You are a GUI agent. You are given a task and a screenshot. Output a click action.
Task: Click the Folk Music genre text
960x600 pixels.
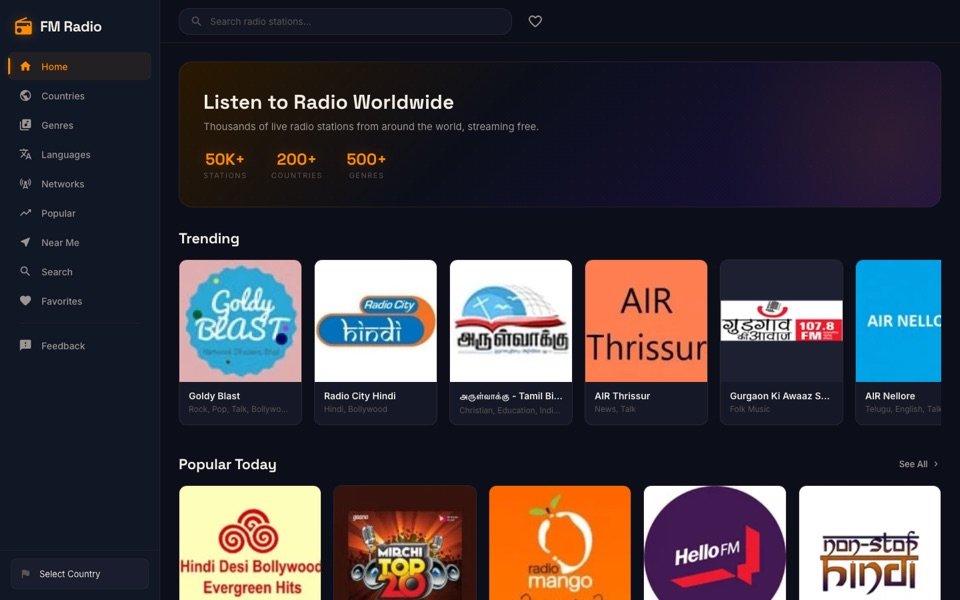pos(750,409)
